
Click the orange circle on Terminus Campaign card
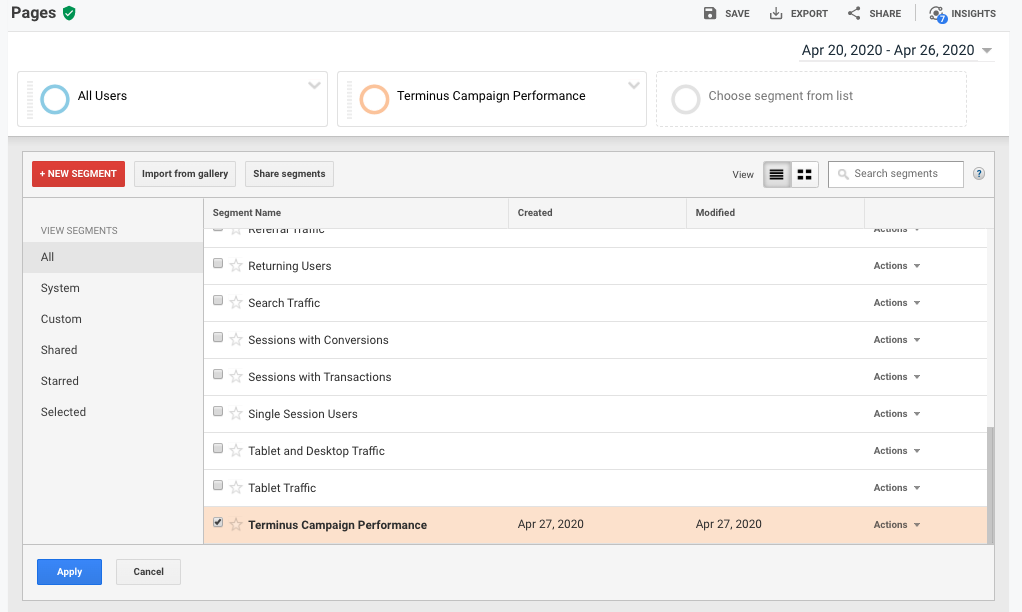pyautogui.click(x=374, y=99)
